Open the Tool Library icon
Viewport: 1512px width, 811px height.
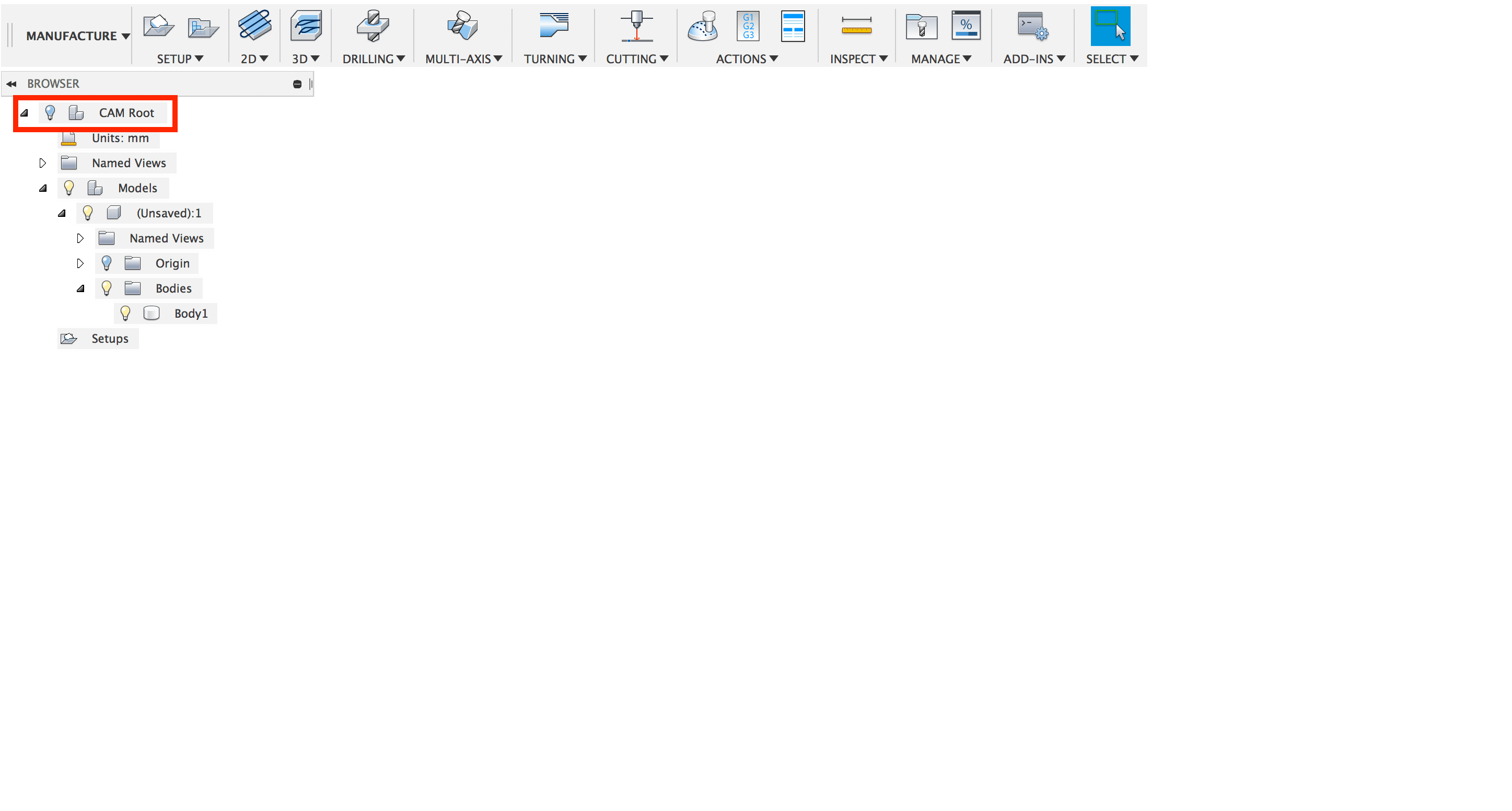click(921, 27)
